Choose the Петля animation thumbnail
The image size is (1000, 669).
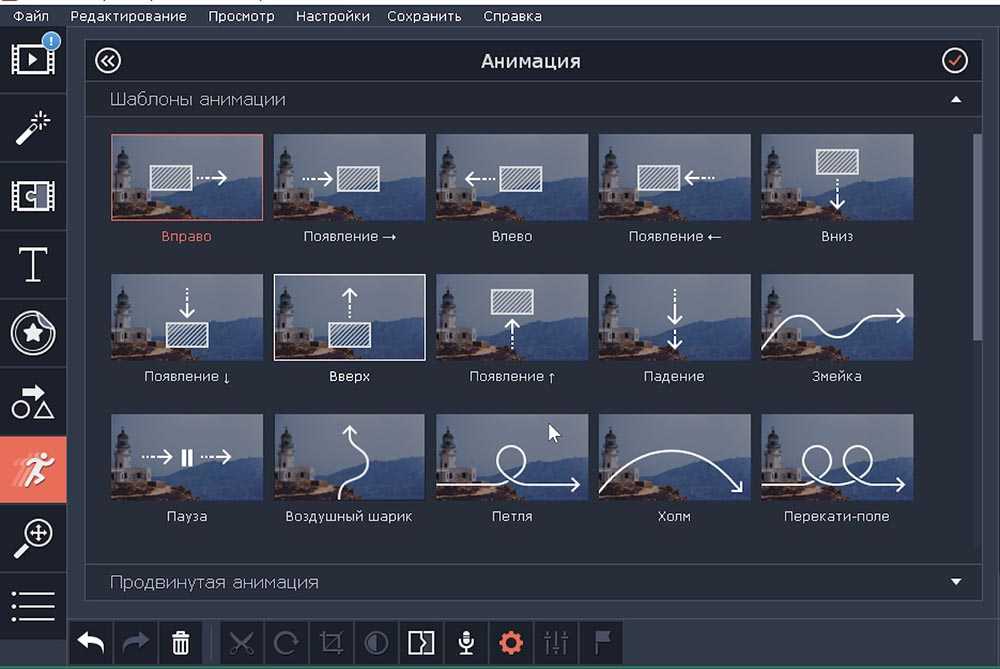click(x=512, y=457)
